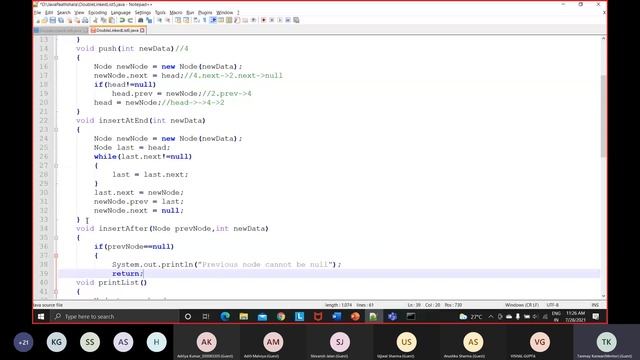Select participant SJ video tile
The height and width of the screenshot is (360, 640).
point(340,342)
